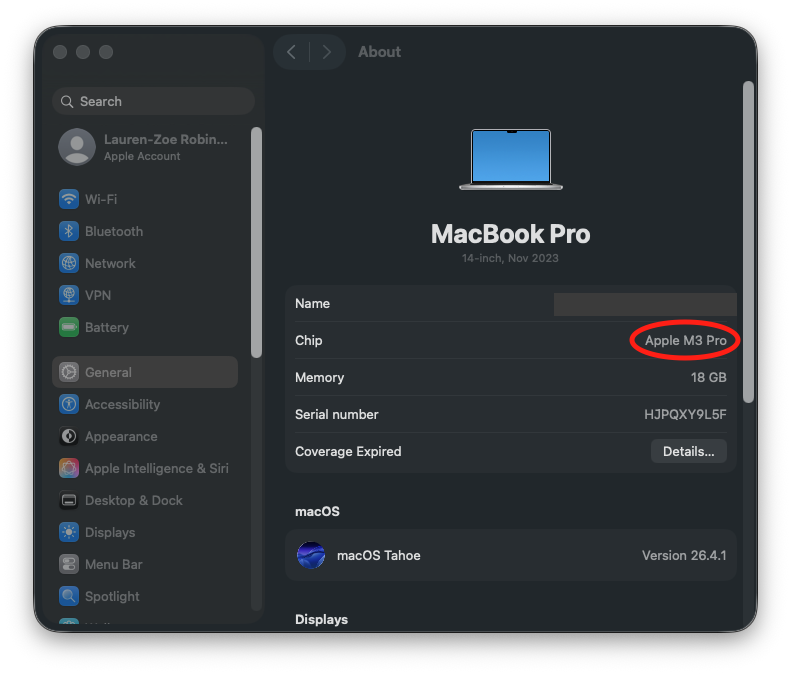The height and width of the screenshot is (674, 791).
Task: Open the Network globe icon
Action: pos(69,263)
